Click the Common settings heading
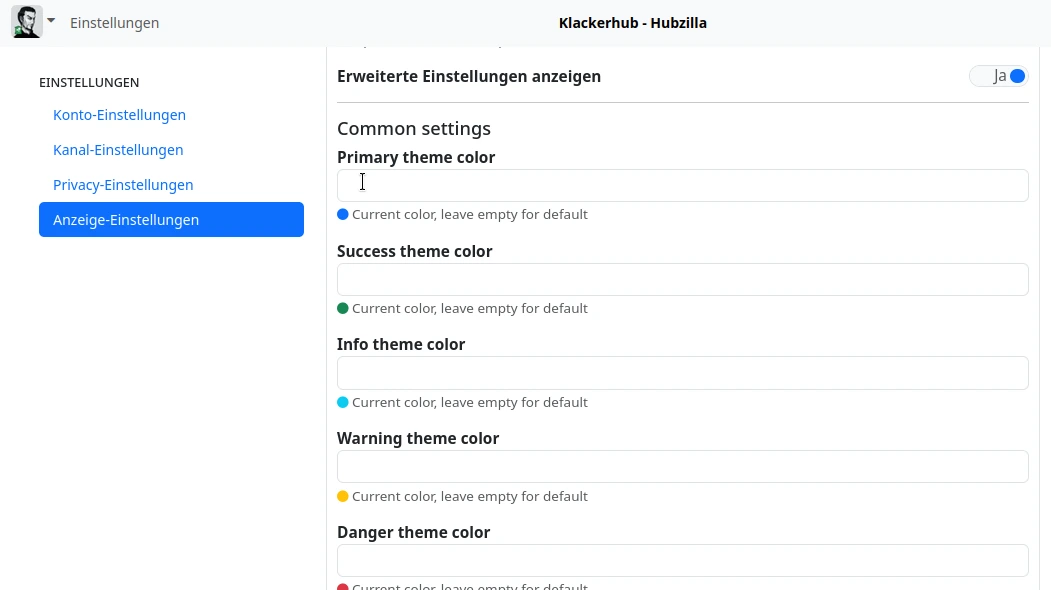This screenshot has width=1051, height=590. click(x=414, y=129)
